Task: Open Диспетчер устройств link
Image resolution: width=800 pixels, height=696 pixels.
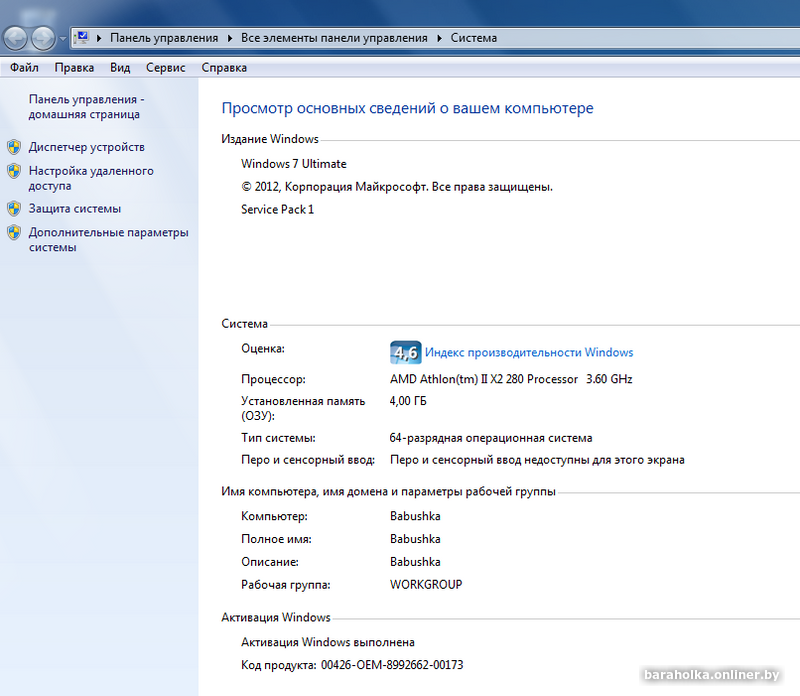Action: (x=86, y=147)
